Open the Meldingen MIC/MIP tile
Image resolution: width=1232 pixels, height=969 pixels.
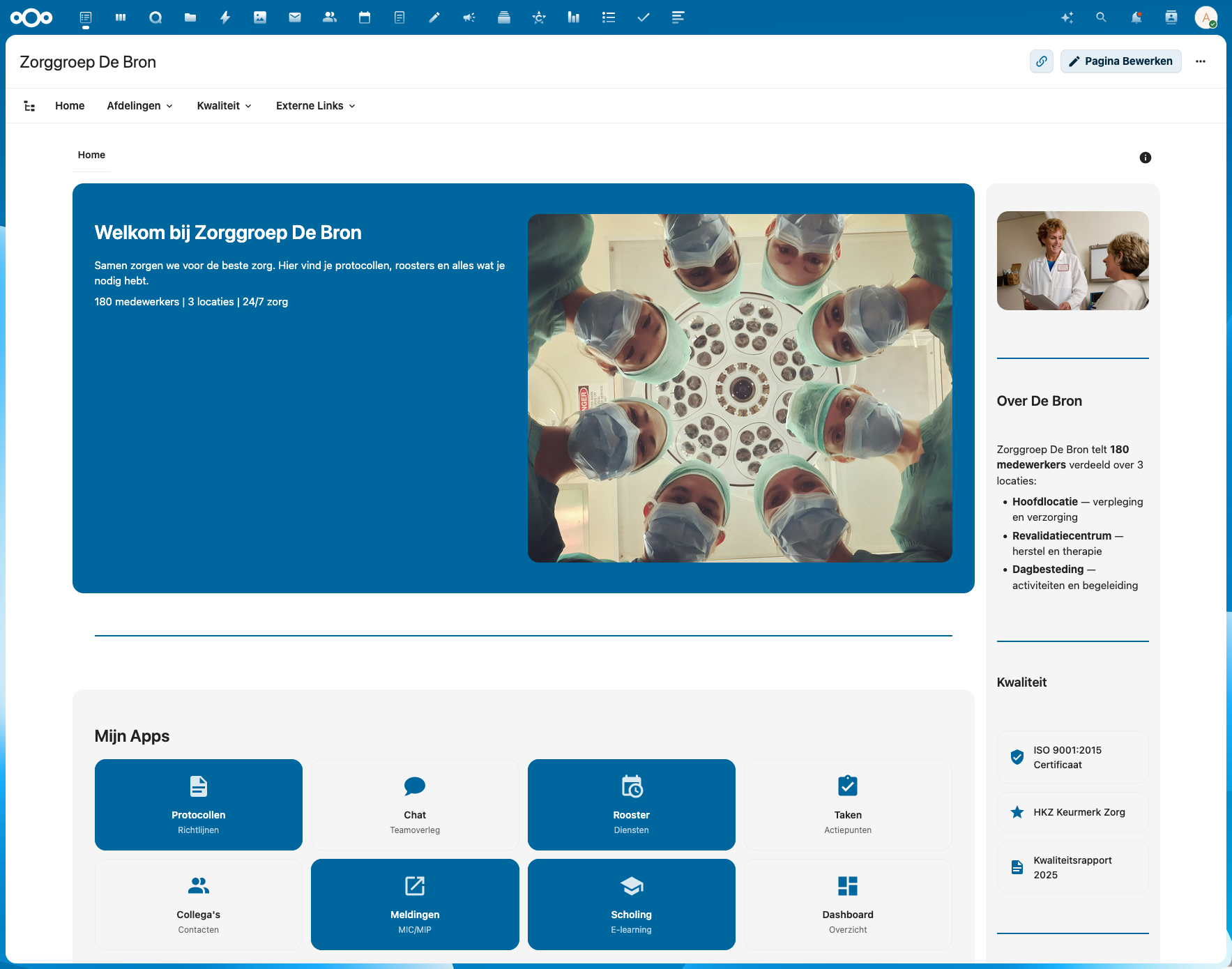[415, 904]
